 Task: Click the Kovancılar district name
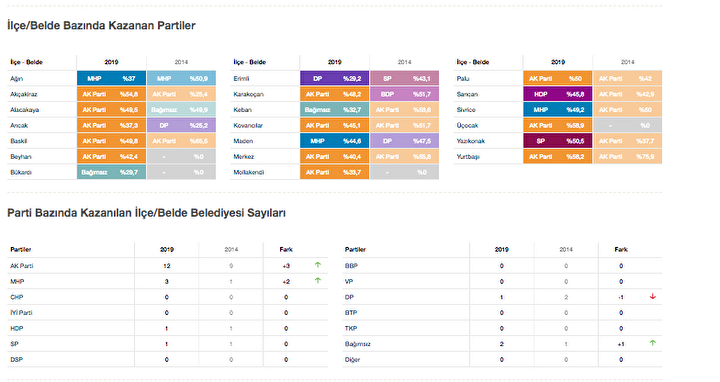248,126
